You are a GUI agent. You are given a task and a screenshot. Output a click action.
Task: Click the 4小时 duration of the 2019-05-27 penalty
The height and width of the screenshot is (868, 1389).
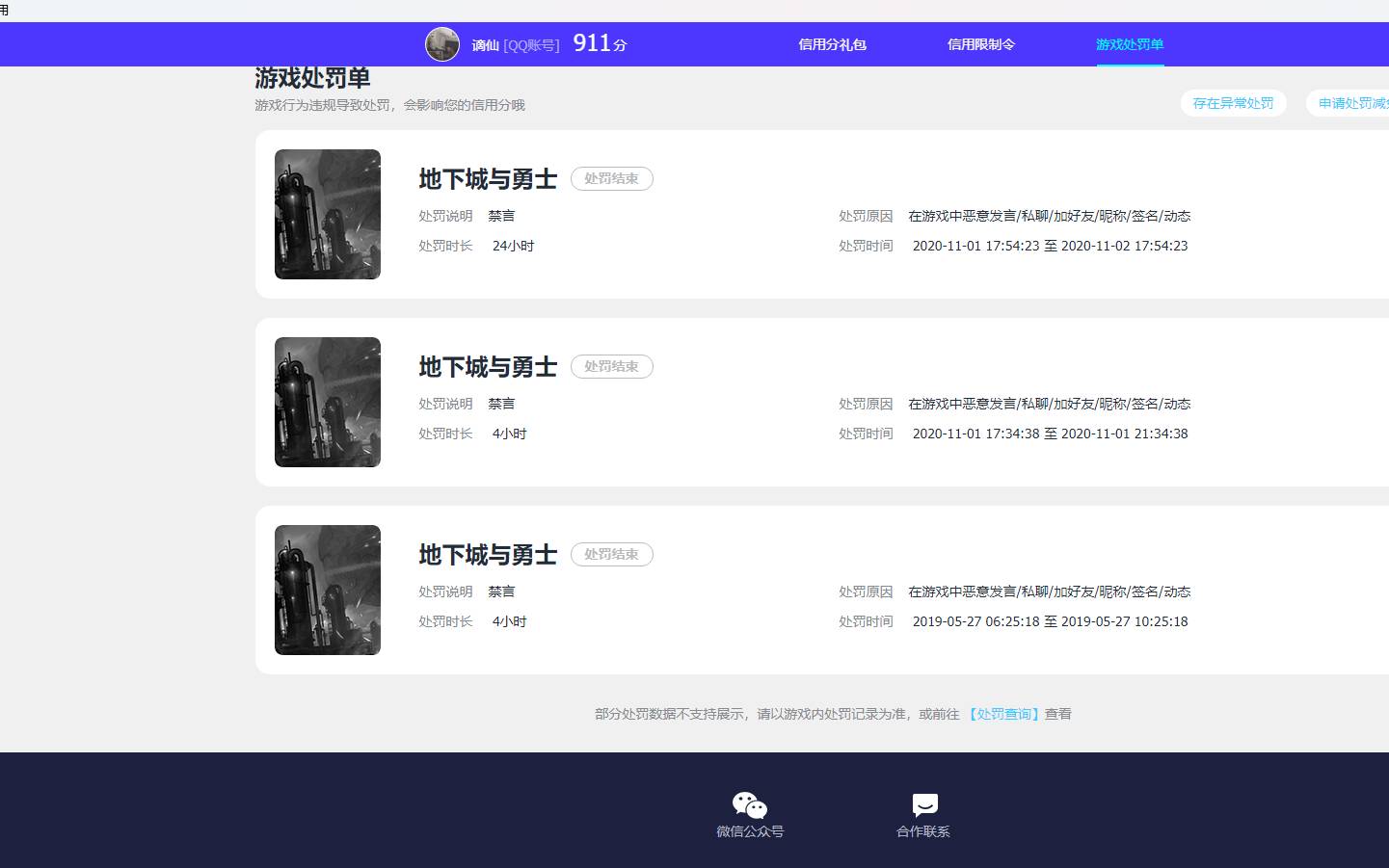(509, 621)
